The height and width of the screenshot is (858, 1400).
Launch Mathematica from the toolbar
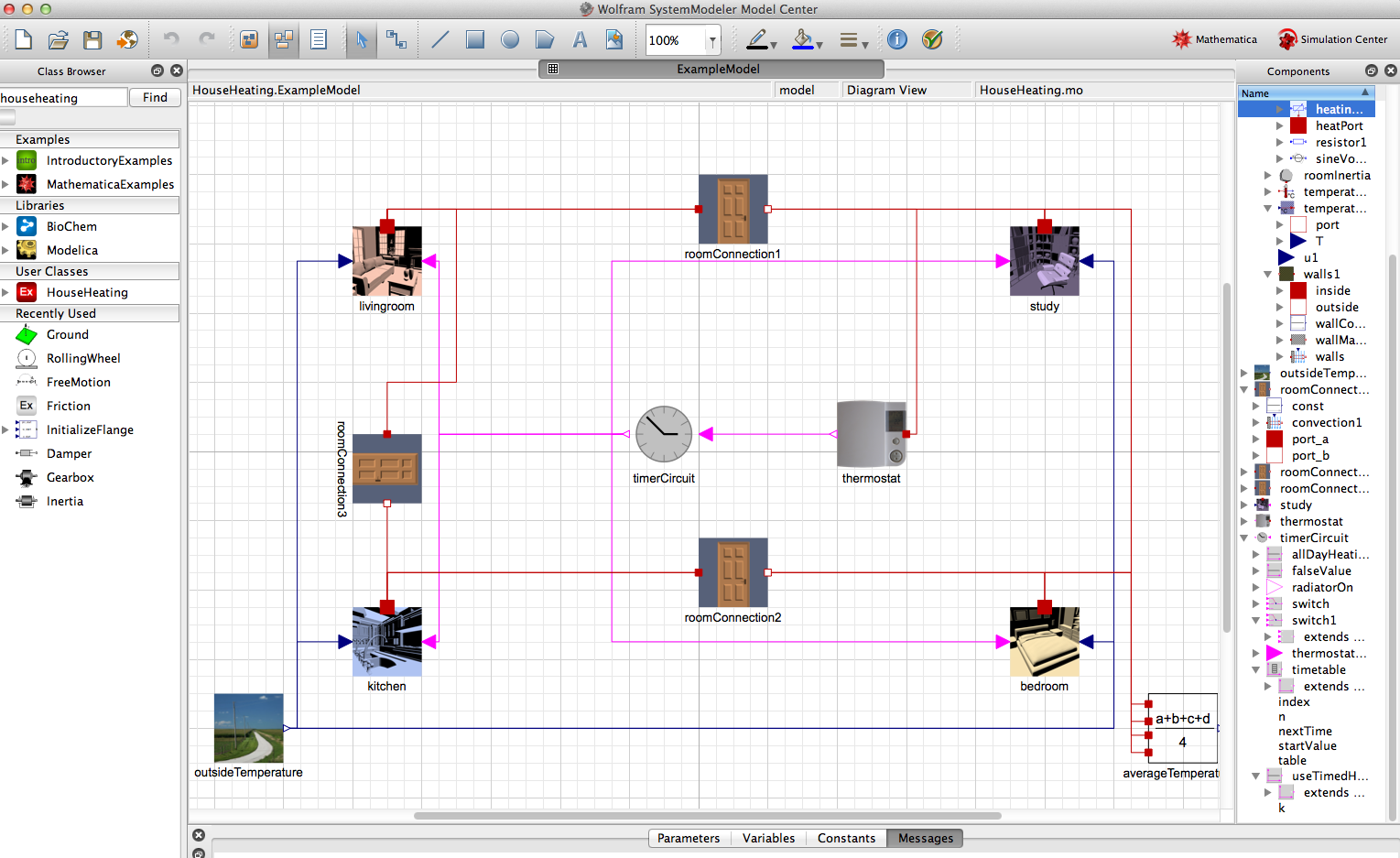pyautogui.click(x=1214, y=39)
